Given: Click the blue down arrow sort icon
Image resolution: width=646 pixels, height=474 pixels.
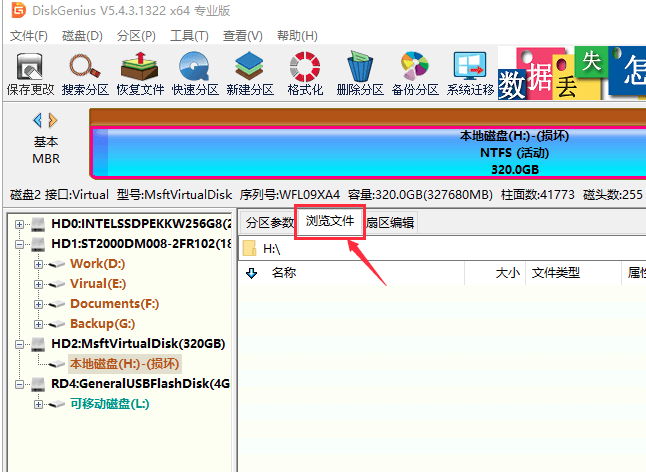Looking at the screenshot, I should tap(251, 273).
